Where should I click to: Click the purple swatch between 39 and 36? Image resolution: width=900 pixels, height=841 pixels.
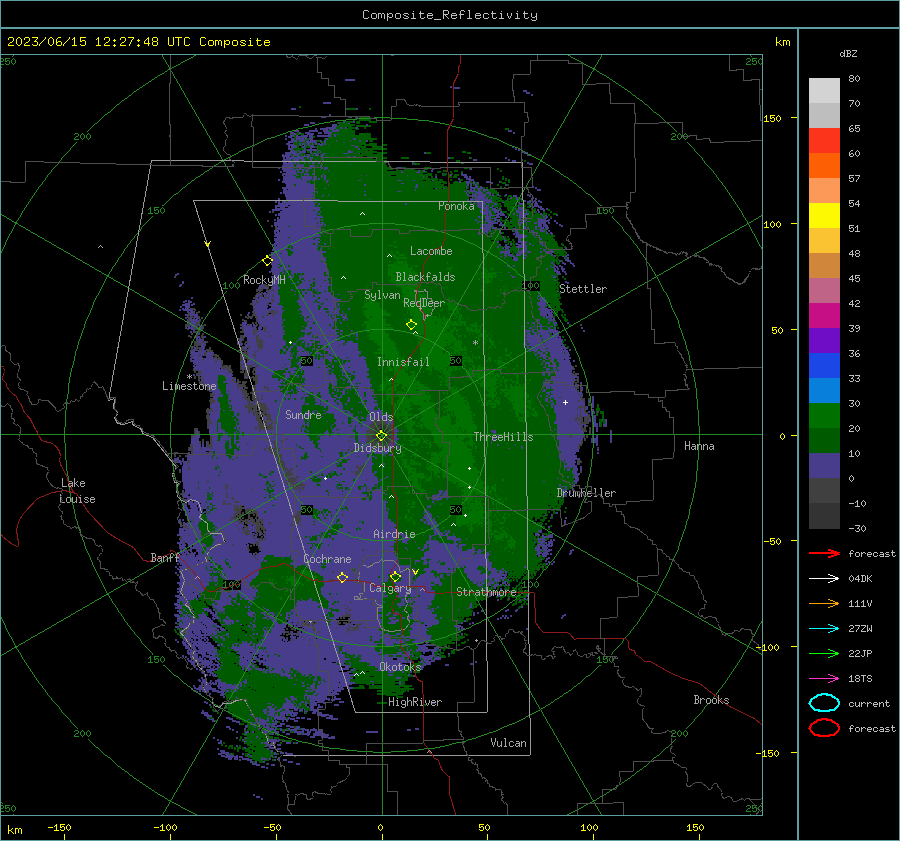(x=824, y=341)
